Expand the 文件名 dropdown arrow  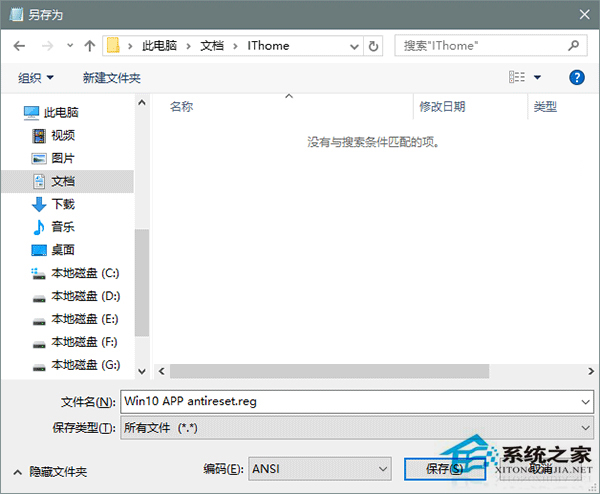click(585, 402)
